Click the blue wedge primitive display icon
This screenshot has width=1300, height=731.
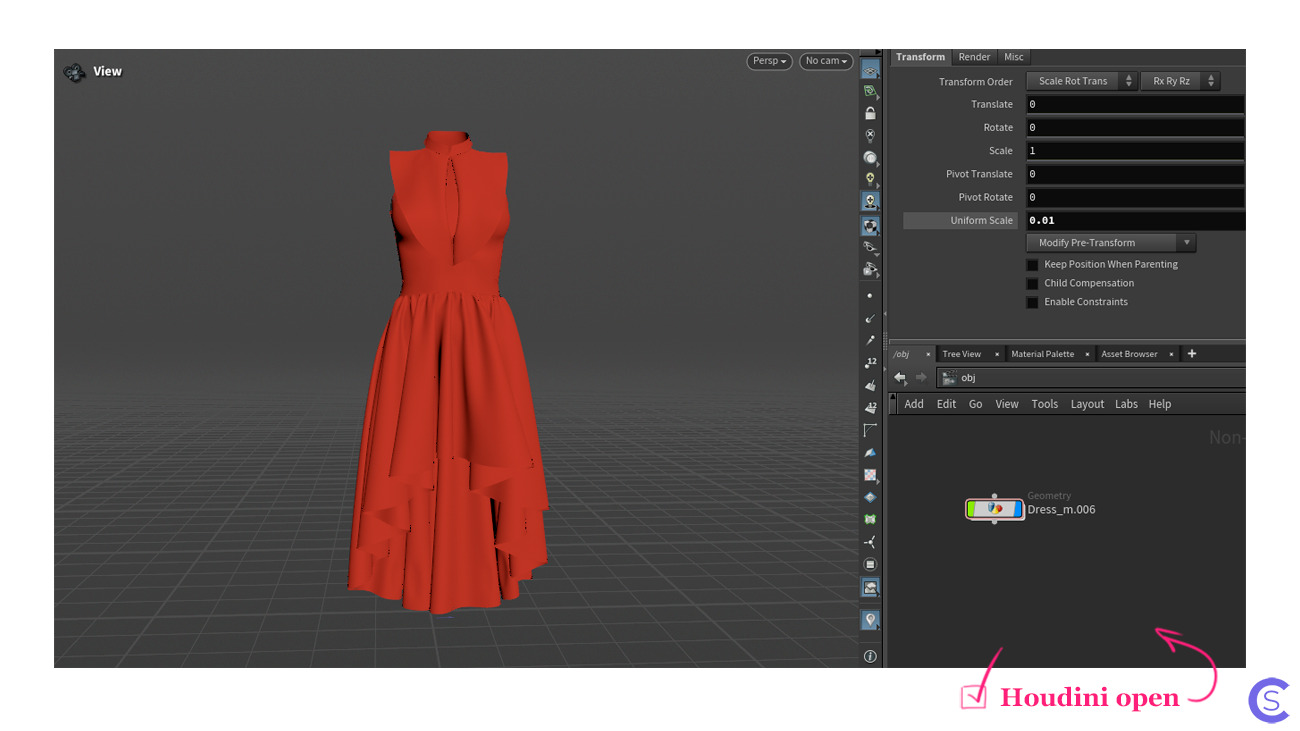pyautogui.click(x=870, y=452)
